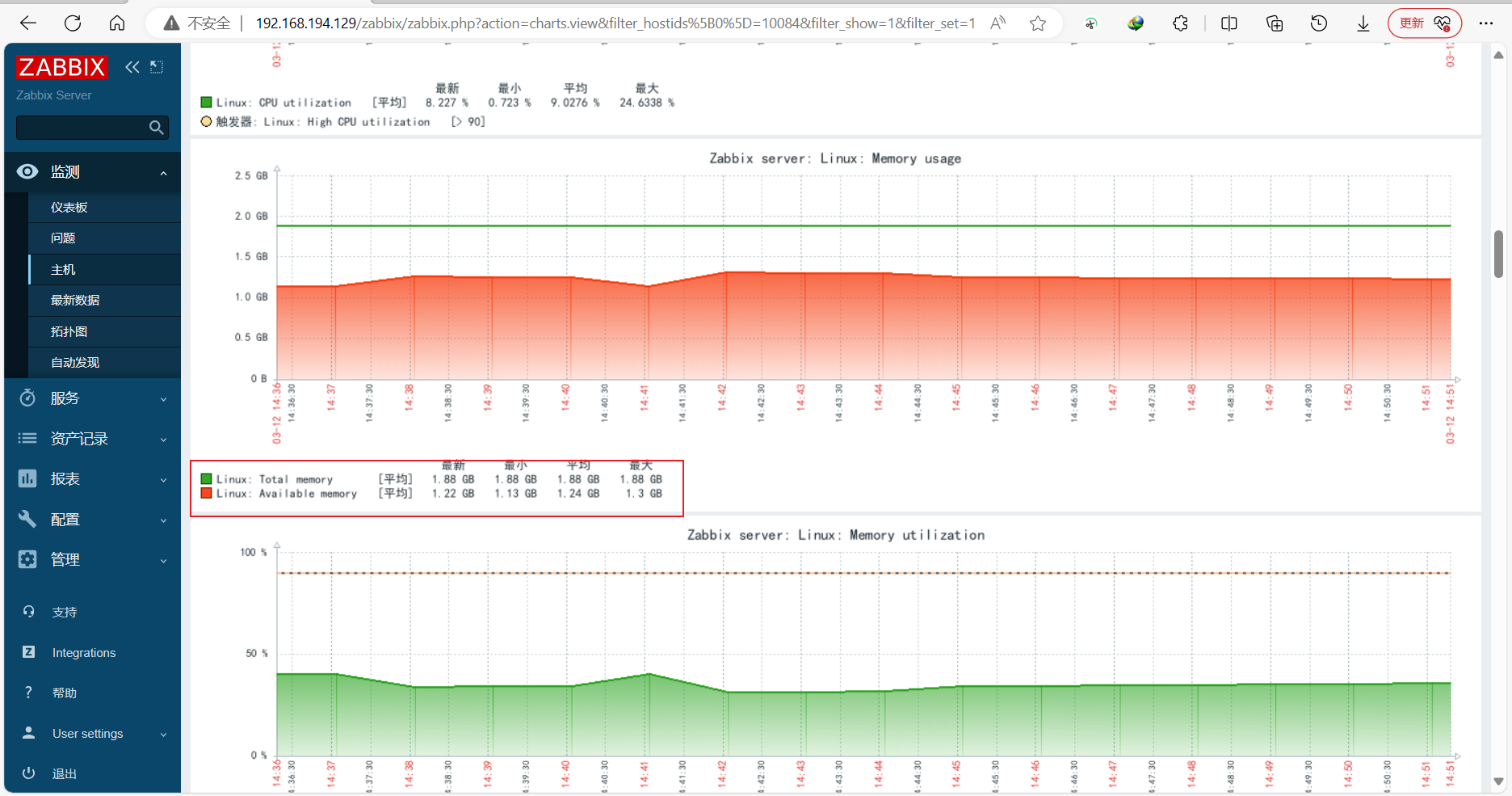Toggle sidebar kiosk/hide icon
Viewport: 1512px width, 796px height.
[157, 67]
